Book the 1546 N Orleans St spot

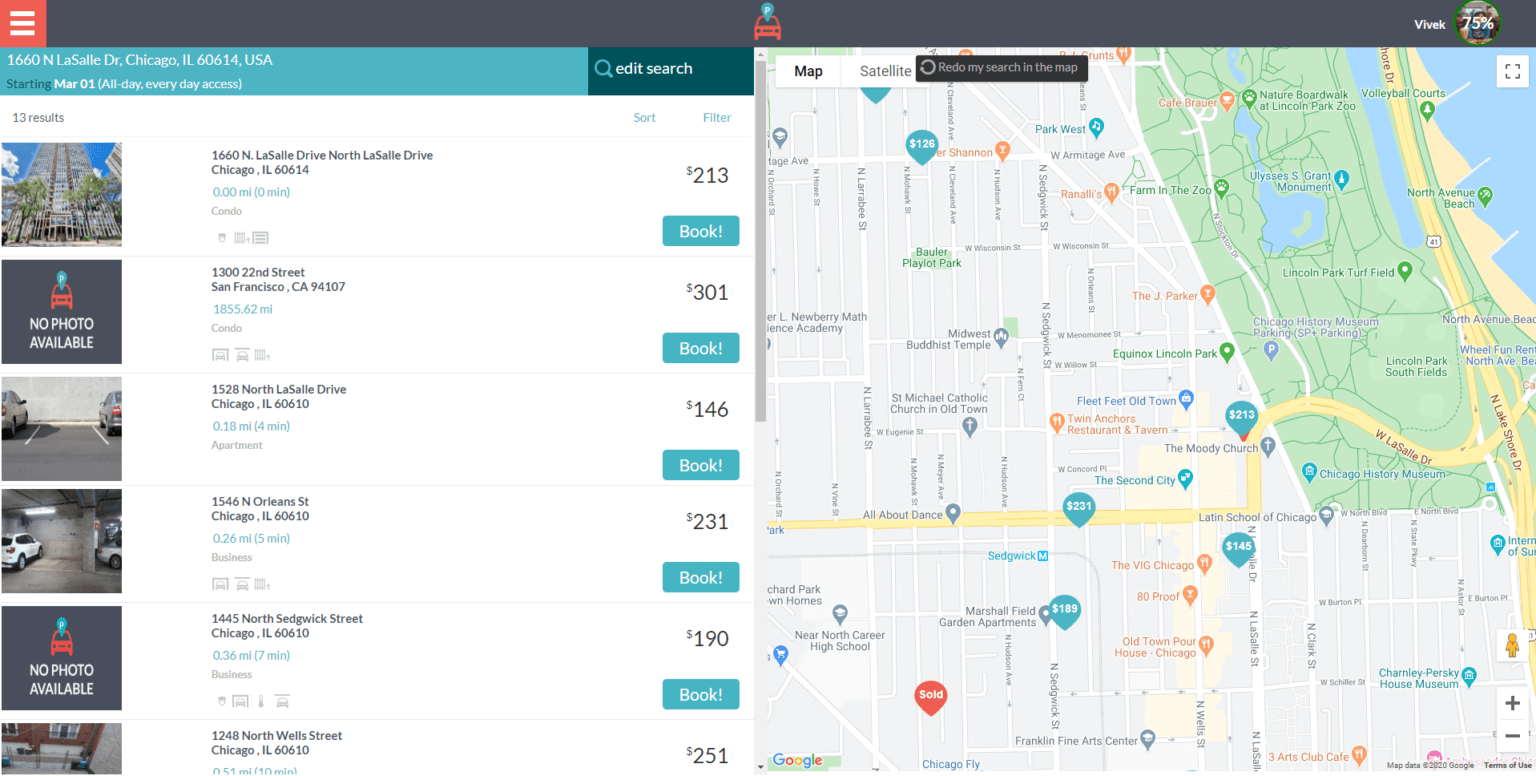(x=701, y=577)
